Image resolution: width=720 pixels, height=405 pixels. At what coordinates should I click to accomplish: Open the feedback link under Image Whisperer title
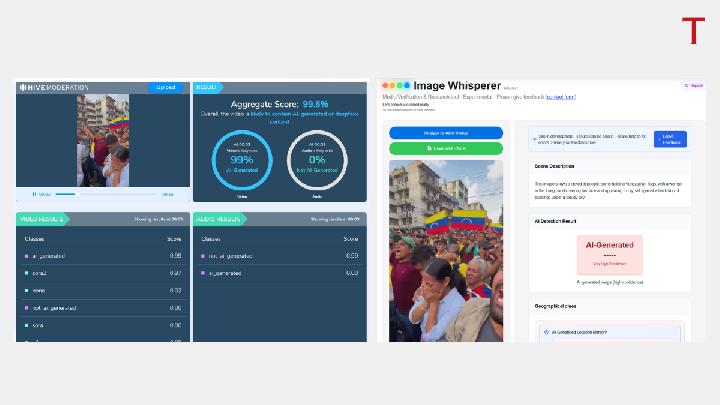pos(560,97)
